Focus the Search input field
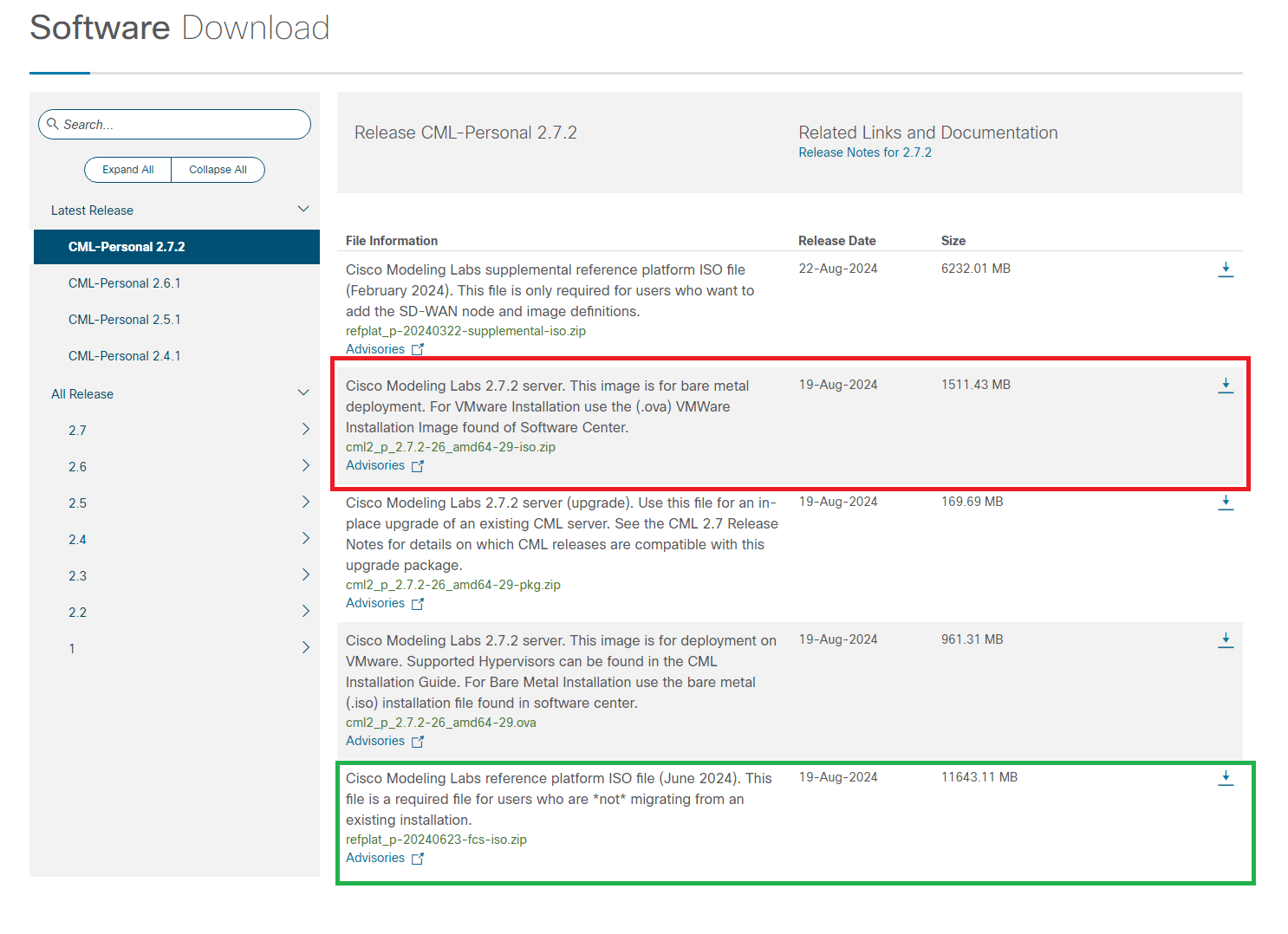Screen dimensions: 1288x934 (174, 124)
